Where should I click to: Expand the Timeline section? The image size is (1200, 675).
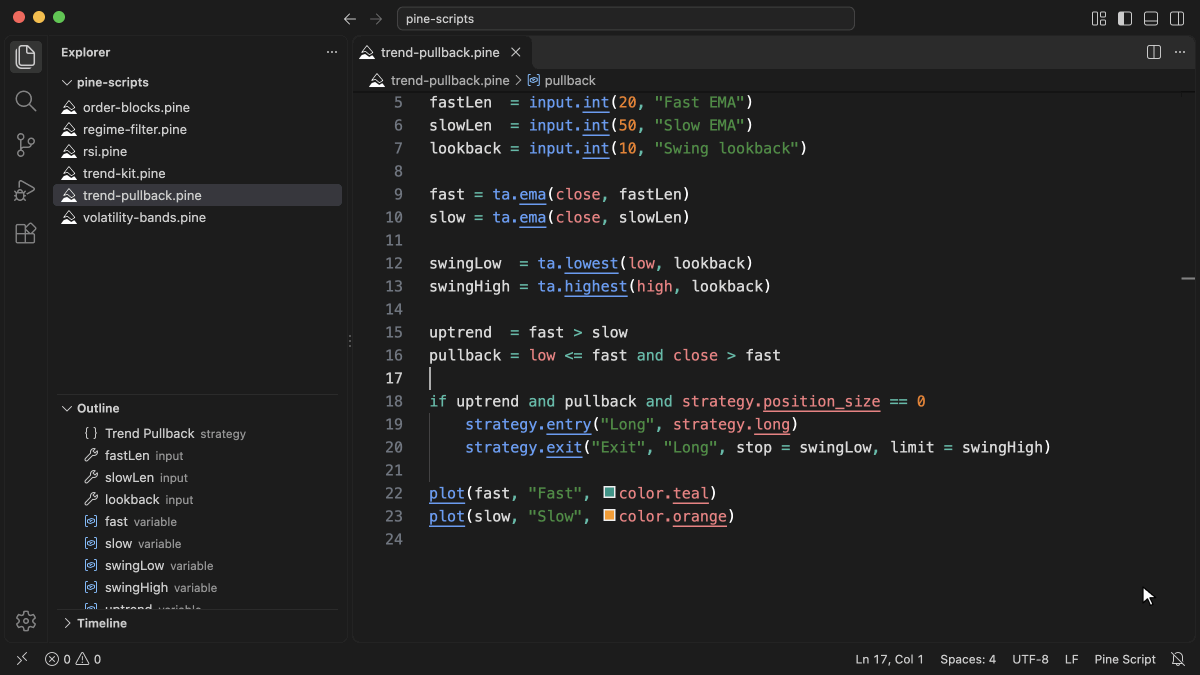point(67,623)
